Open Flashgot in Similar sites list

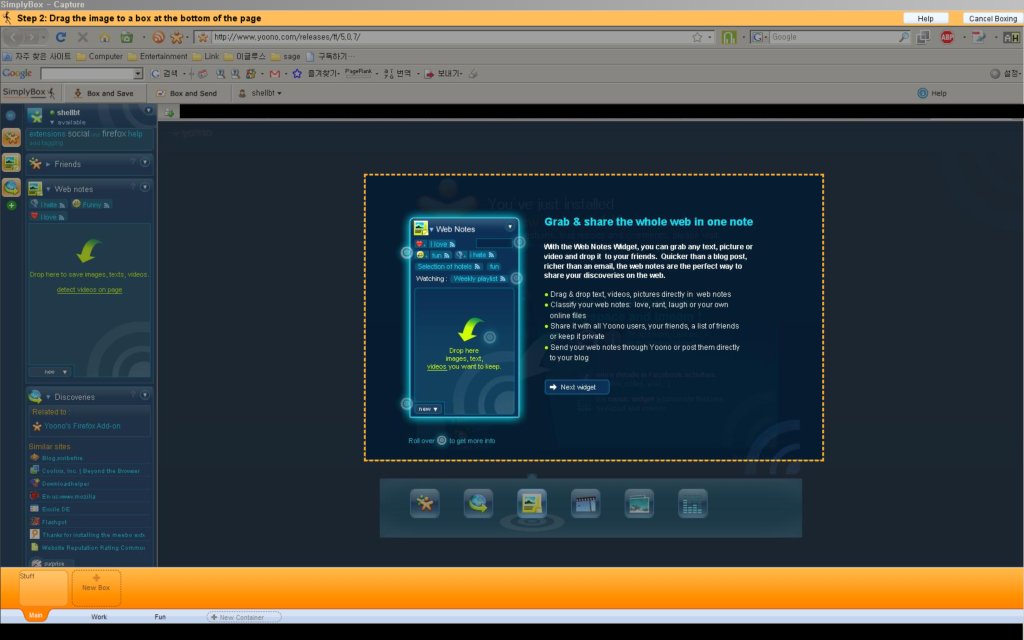click(54, 522)
